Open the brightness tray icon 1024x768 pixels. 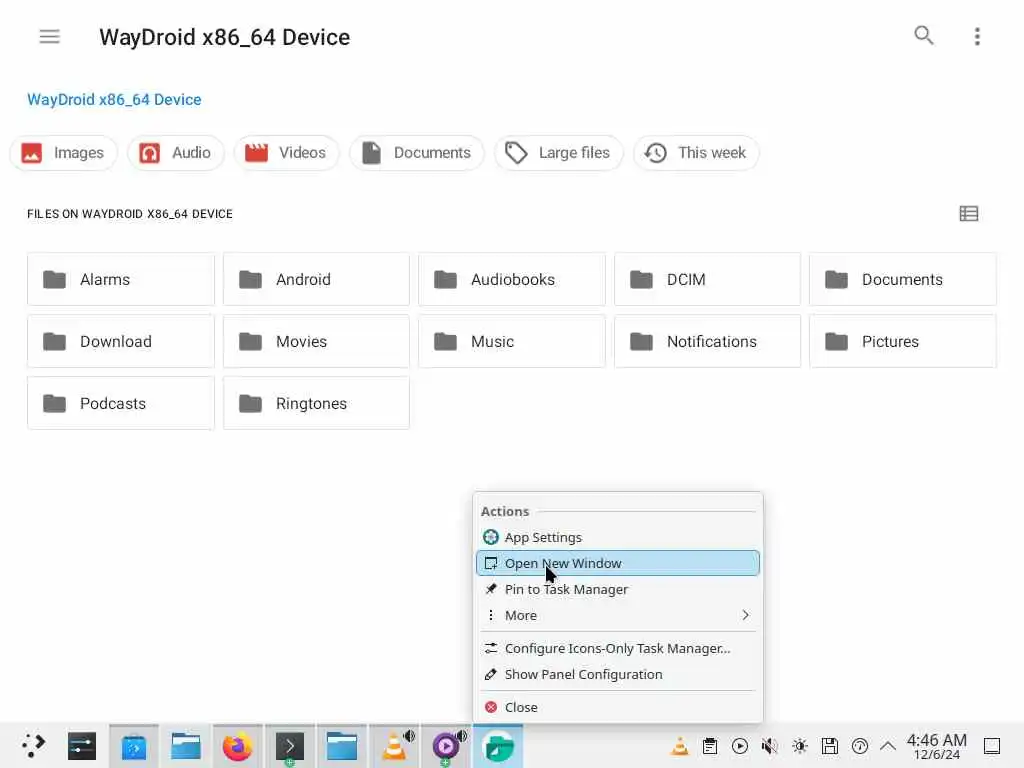click(800, 746)
